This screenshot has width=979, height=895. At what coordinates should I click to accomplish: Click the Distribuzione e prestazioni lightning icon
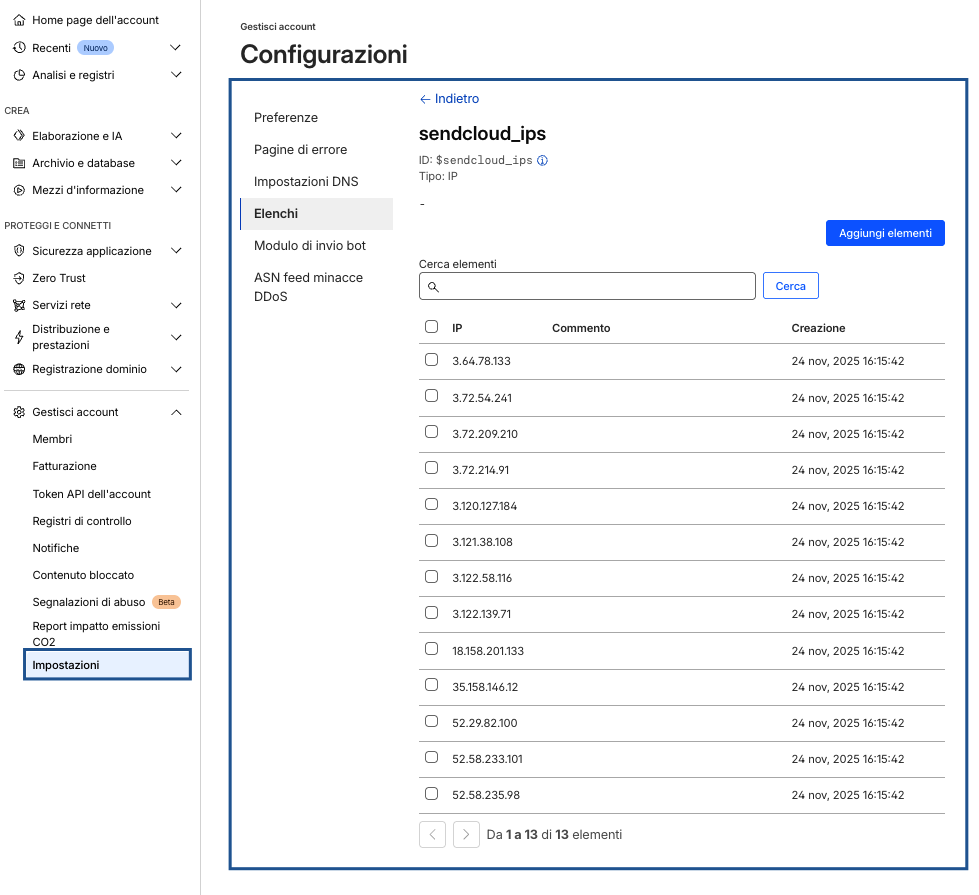(19, 337)
